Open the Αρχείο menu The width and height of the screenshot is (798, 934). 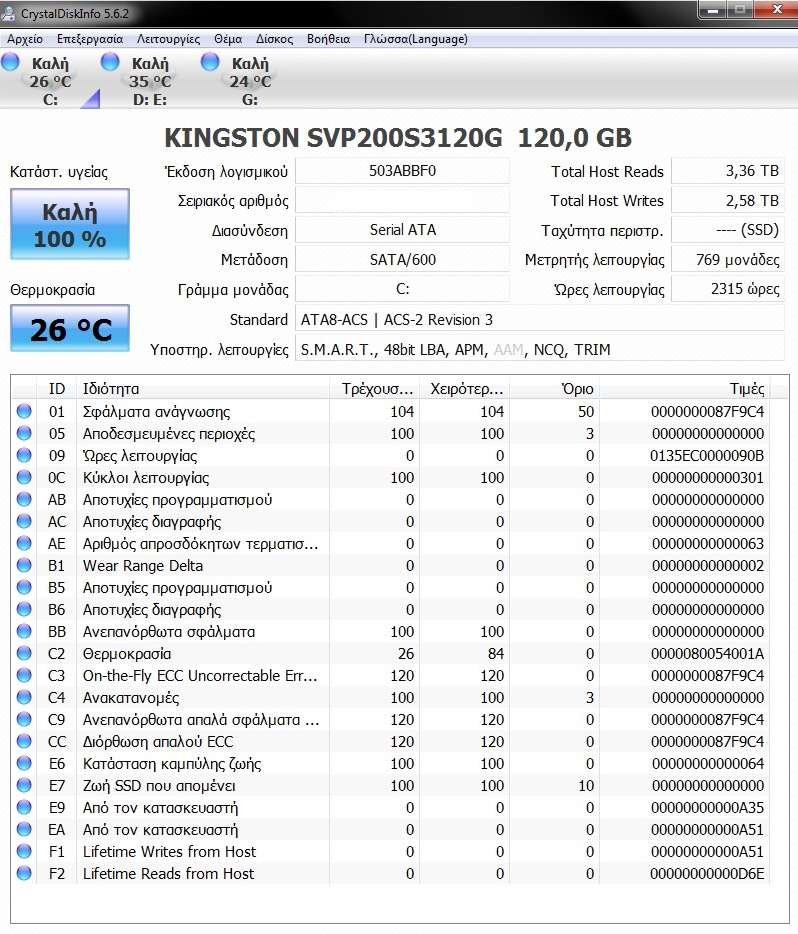click(x=25, y=39)
